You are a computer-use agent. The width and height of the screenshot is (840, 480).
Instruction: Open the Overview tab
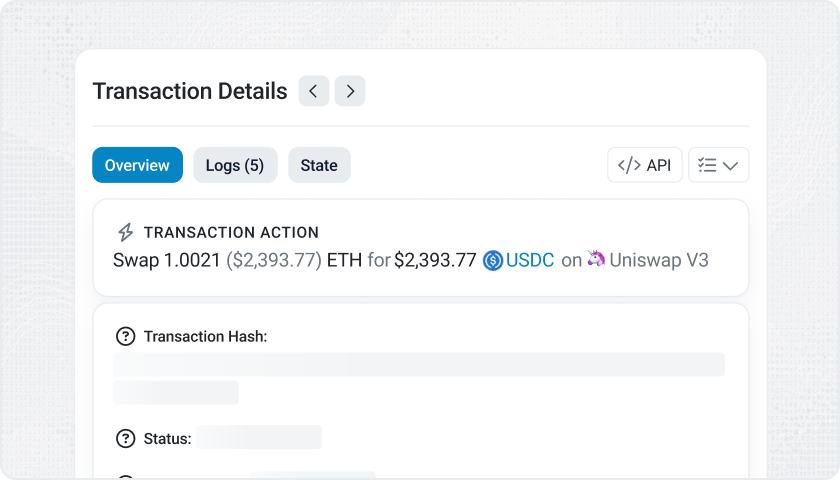tap(137, 165)
